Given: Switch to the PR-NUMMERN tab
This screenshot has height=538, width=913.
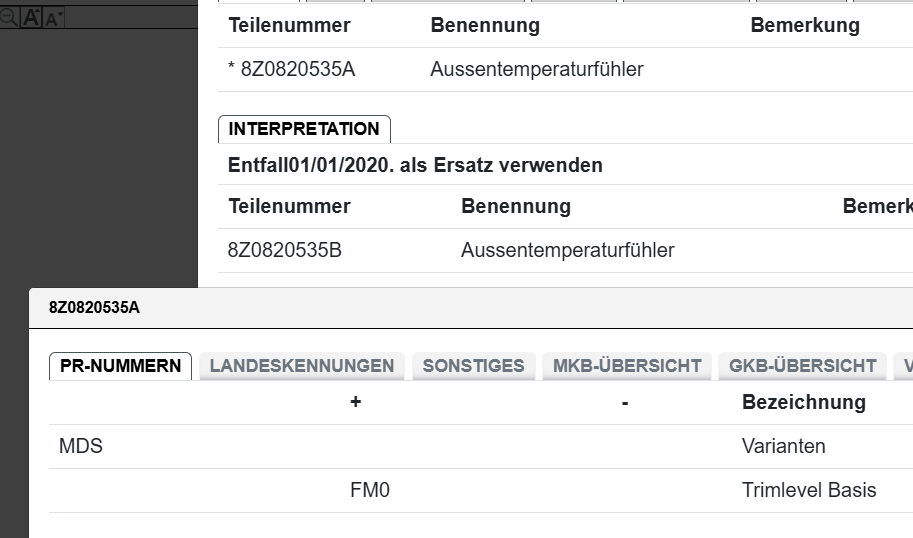Looking at the screenshot, I should coord(120,366).
